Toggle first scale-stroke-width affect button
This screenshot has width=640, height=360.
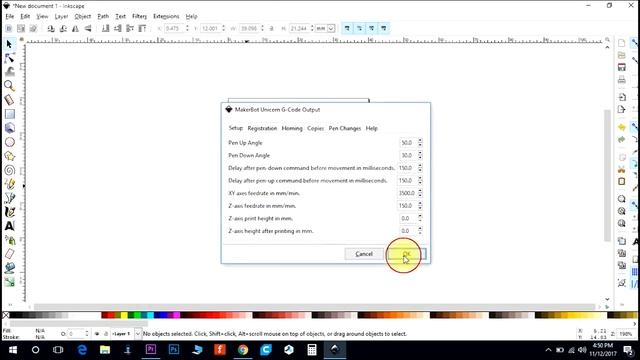[x=347, y=28]
